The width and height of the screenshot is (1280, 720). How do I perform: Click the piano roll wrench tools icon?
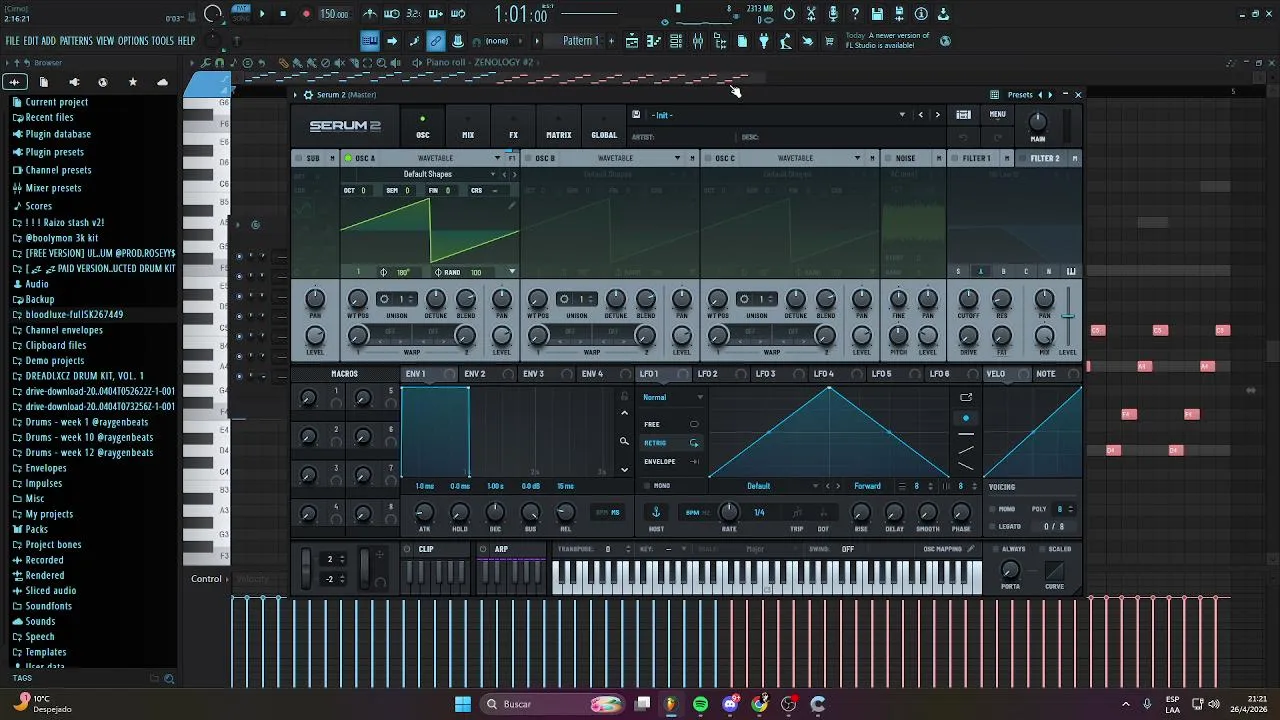[205, 63]
